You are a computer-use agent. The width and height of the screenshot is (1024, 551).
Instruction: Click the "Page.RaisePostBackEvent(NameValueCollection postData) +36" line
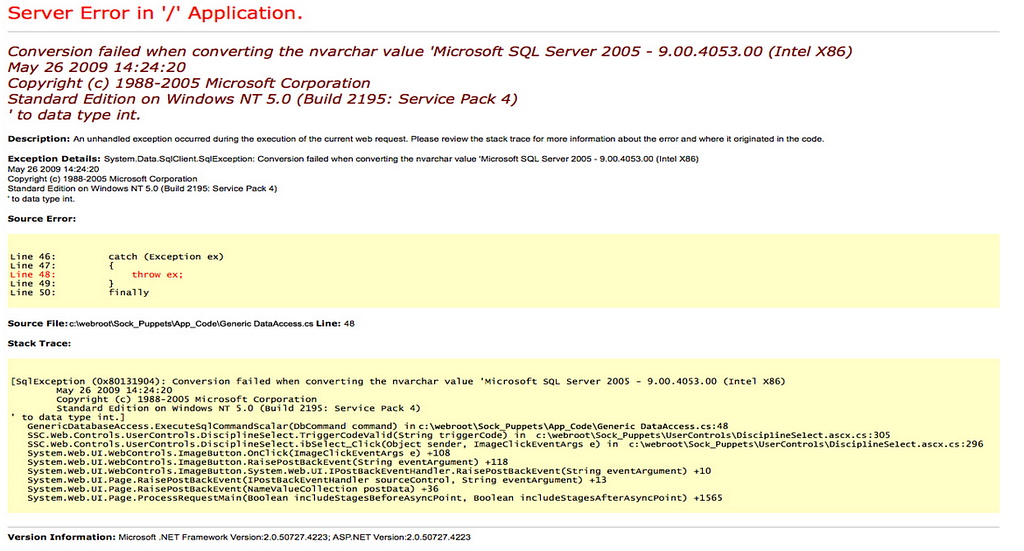[232, 489]
